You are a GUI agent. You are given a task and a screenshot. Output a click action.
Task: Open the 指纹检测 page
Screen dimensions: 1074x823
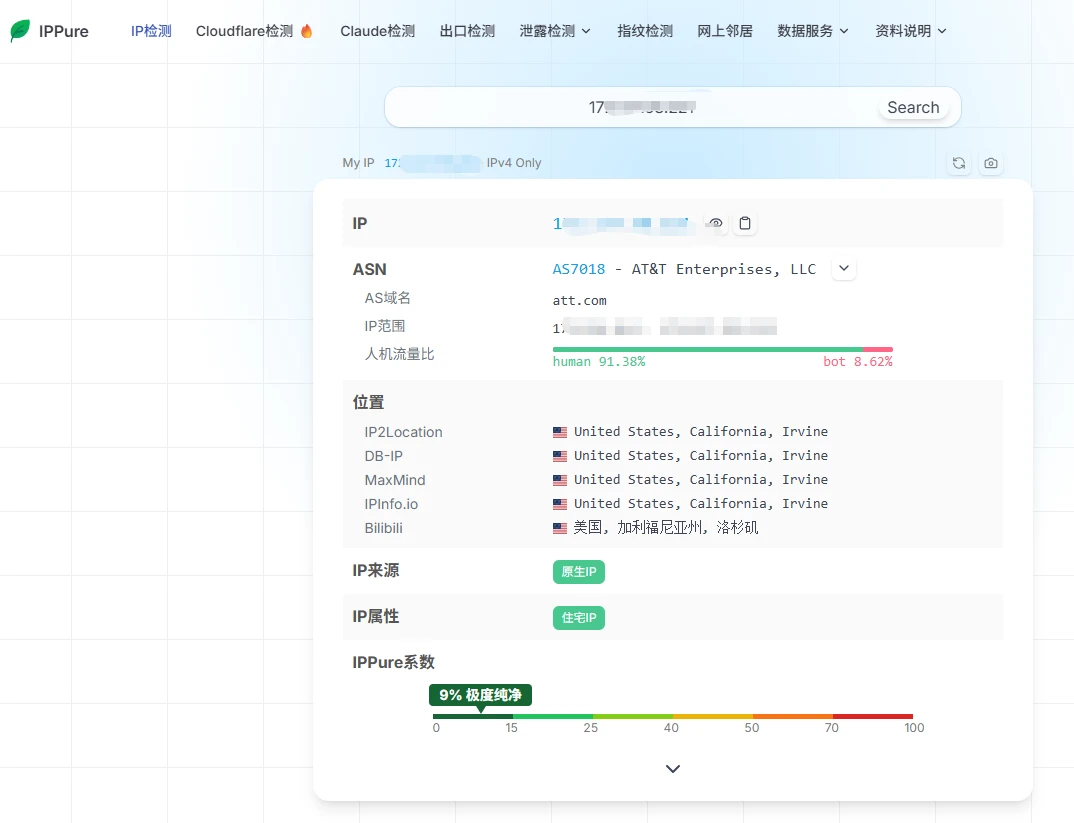click(x=645, y=31)
